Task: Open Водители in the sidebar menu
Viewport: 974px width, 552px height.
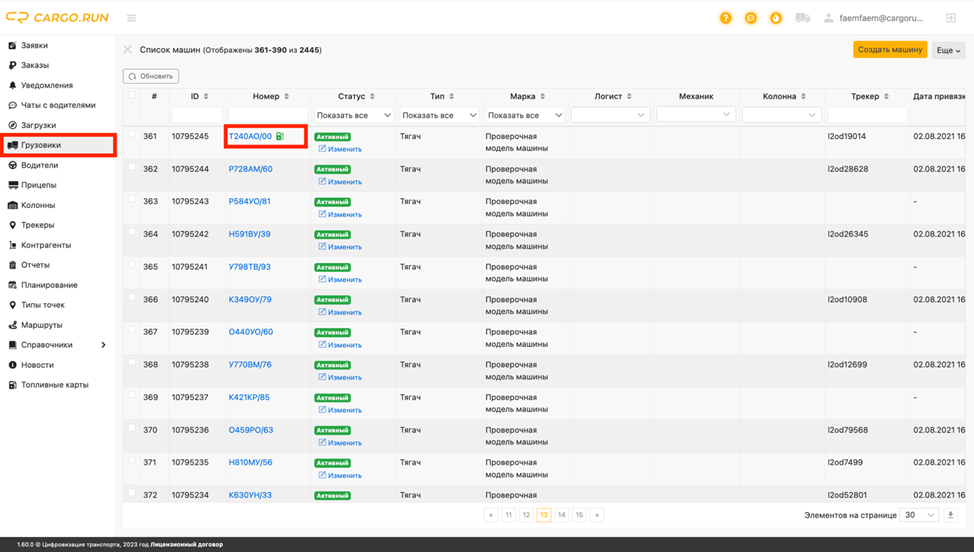Action: click(39, 165)
